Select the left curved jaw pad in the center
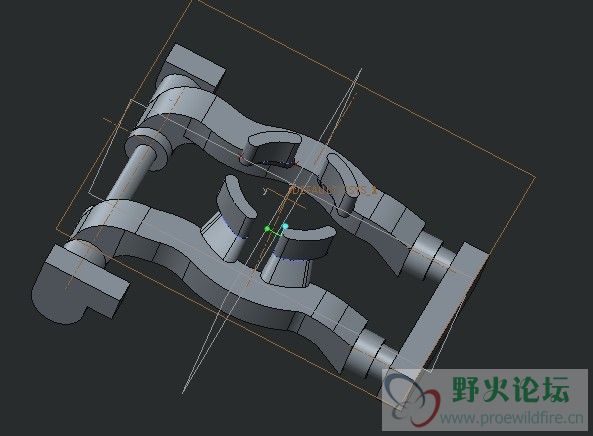 tap(234, 207)
